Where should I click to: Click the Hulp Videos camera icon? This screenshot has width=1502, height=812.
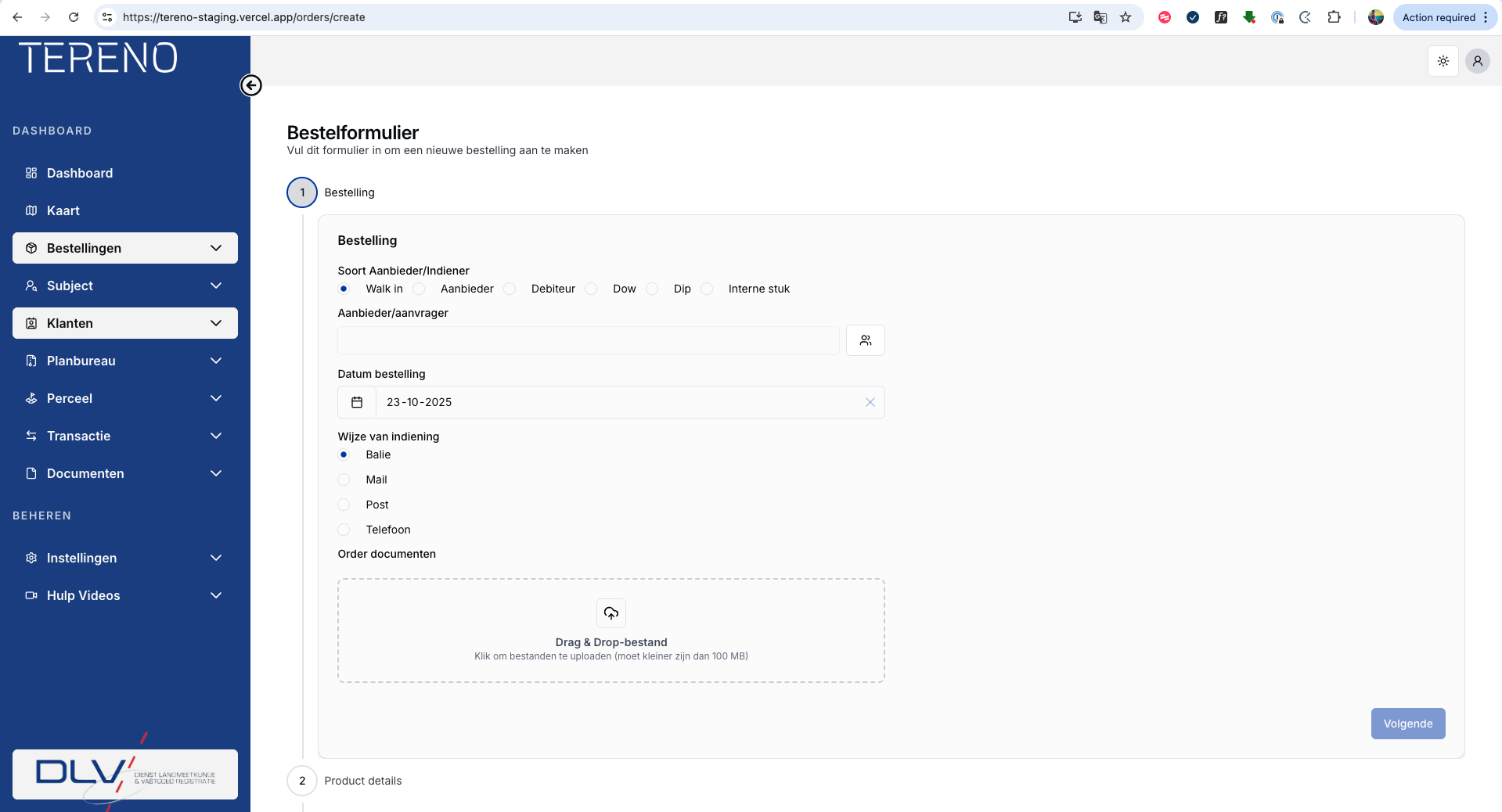(x=31, y=595)
